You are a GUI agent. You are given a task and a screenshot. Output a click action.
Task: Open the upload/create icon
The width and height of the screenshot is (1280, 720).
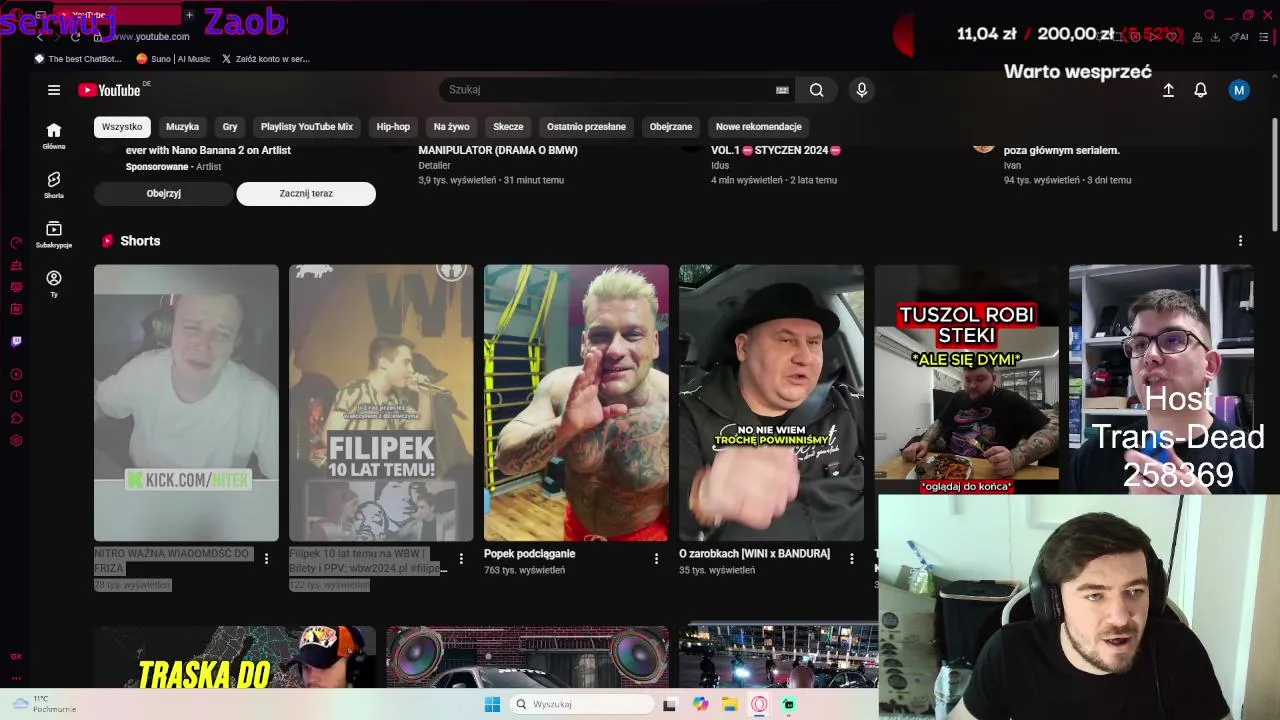coord(1168,90)
